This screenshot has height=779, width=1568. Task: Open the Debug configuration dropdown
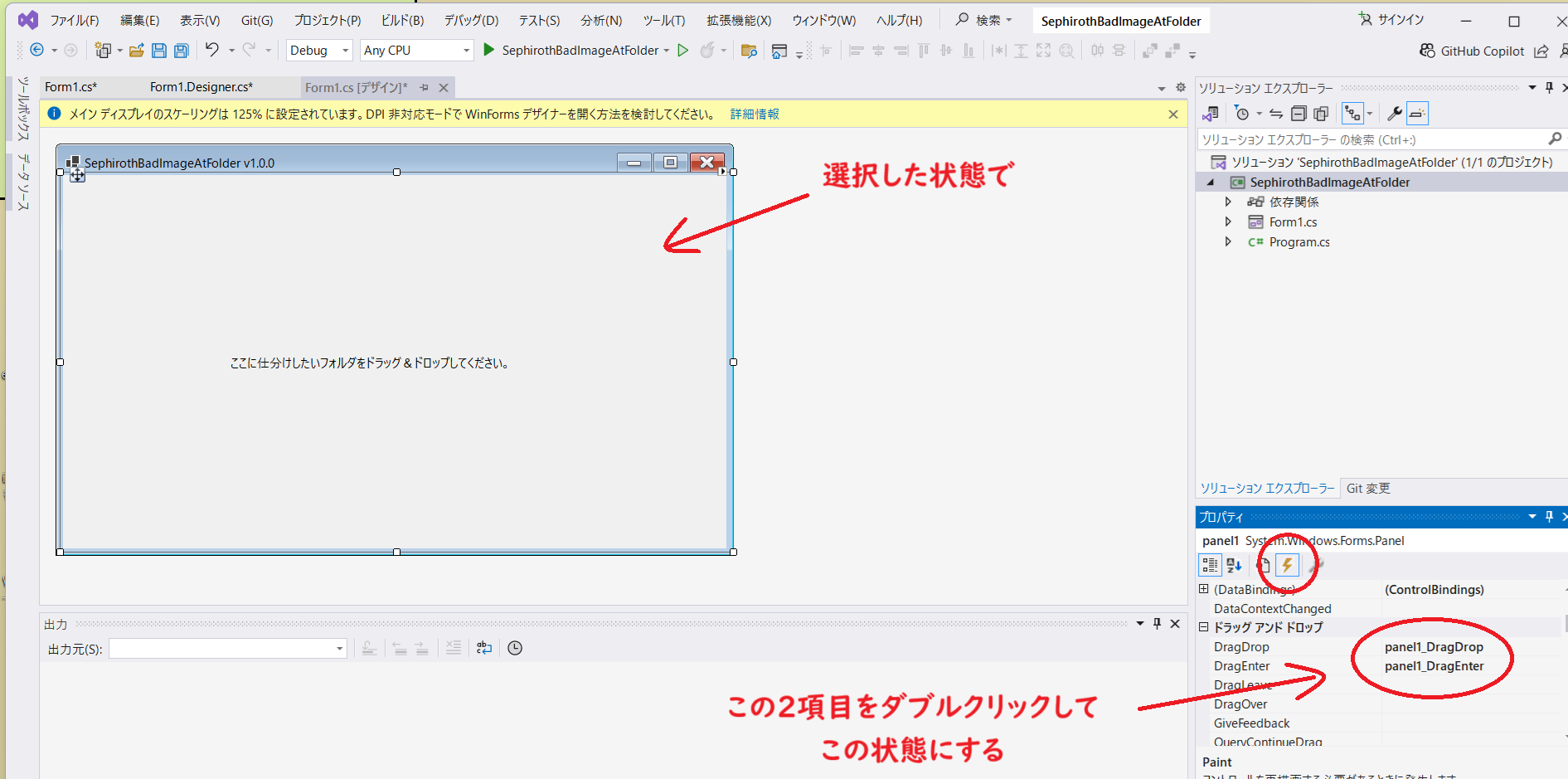pyautogui.click(x=320, y=51)
